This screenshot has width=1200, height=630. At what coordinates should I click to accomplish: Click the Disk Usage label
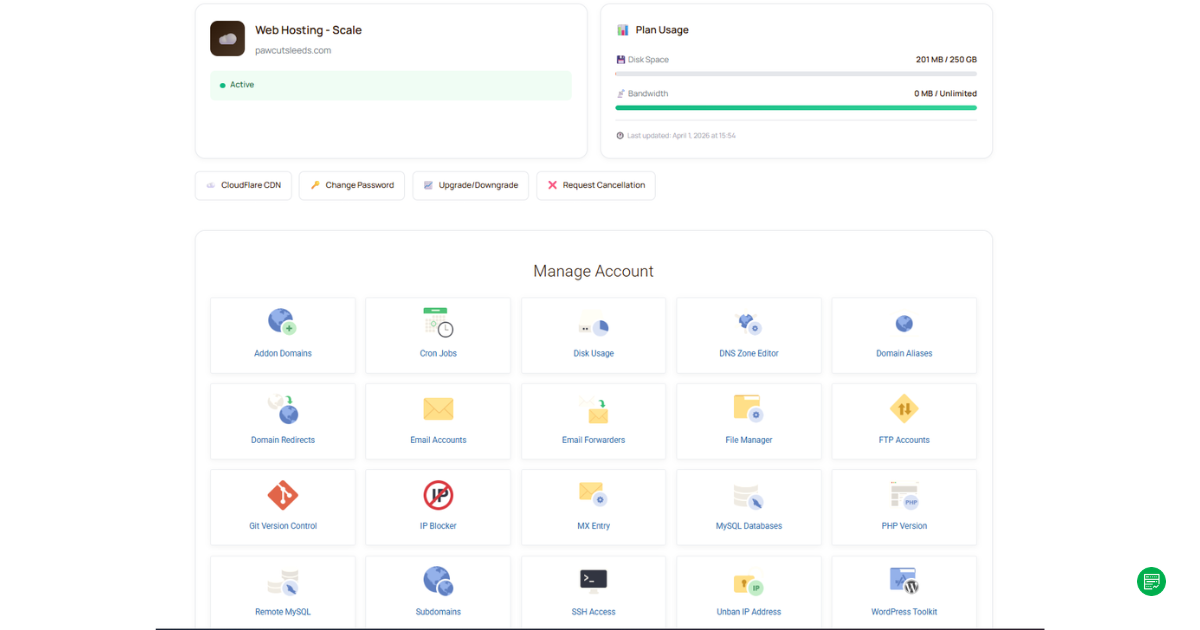(594, 354)
